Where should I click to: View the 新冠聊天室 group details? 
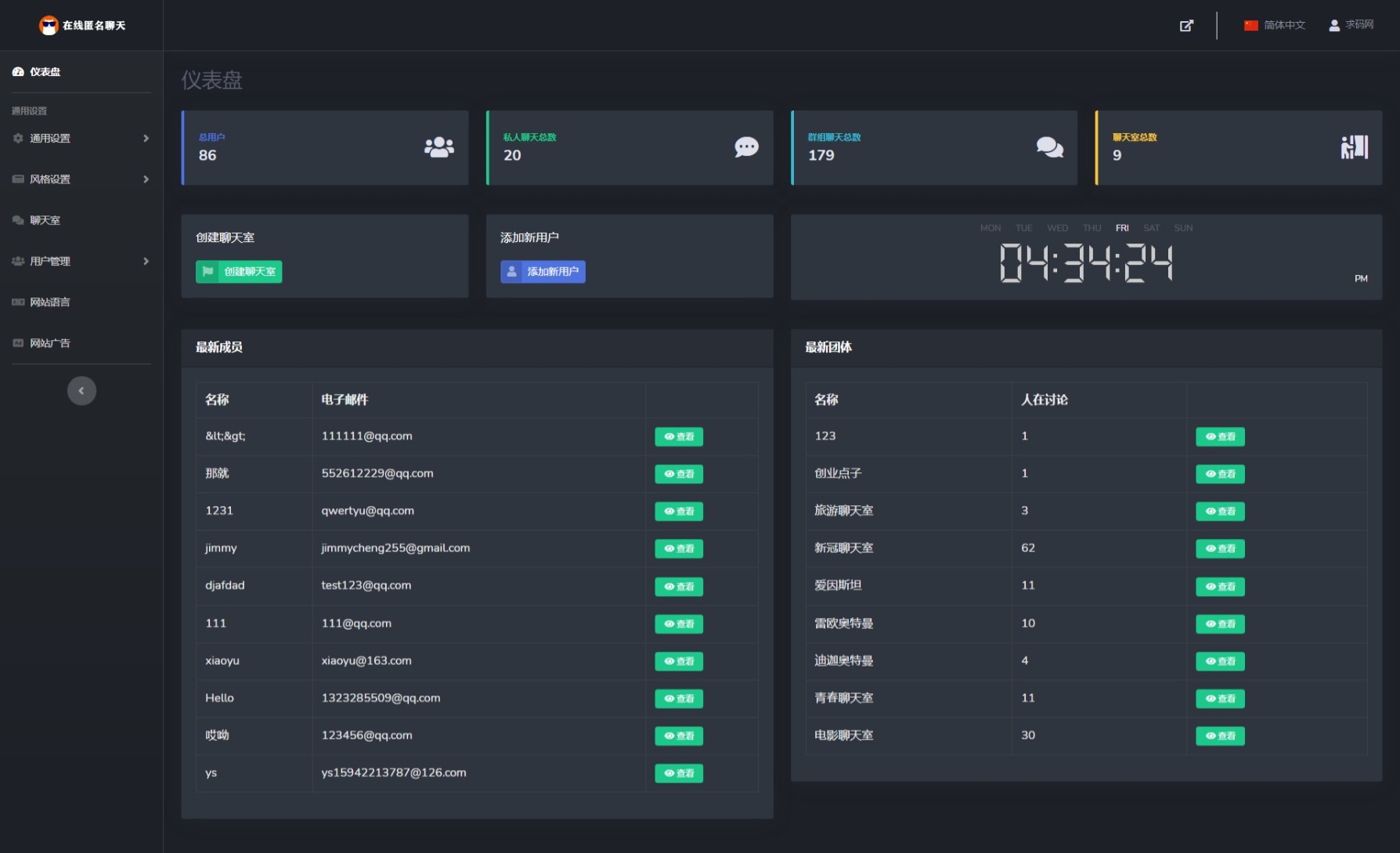tap(1220, 549)
